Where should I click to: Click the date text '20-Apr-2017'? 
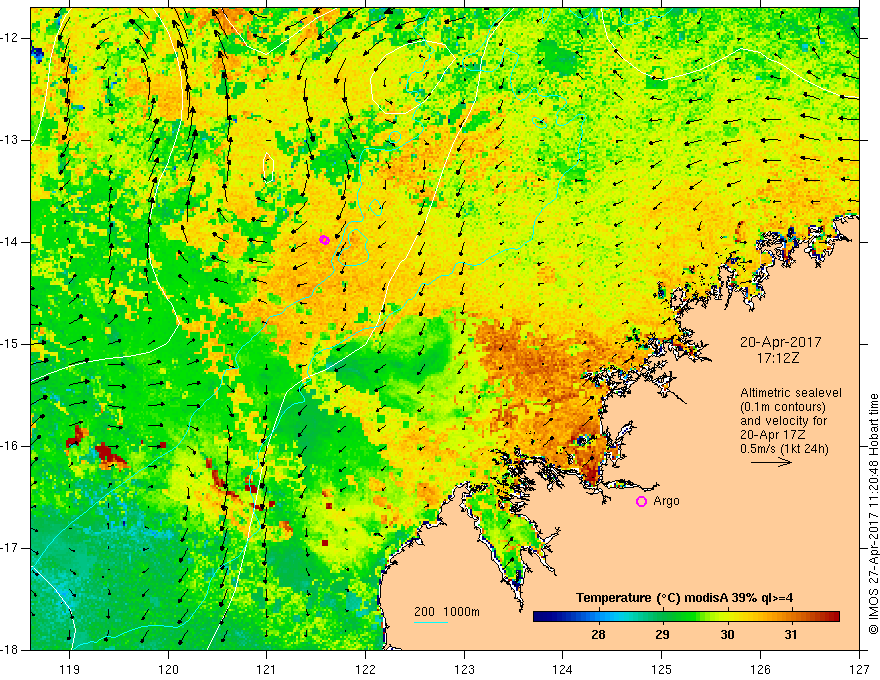click(x=781, y=342)
